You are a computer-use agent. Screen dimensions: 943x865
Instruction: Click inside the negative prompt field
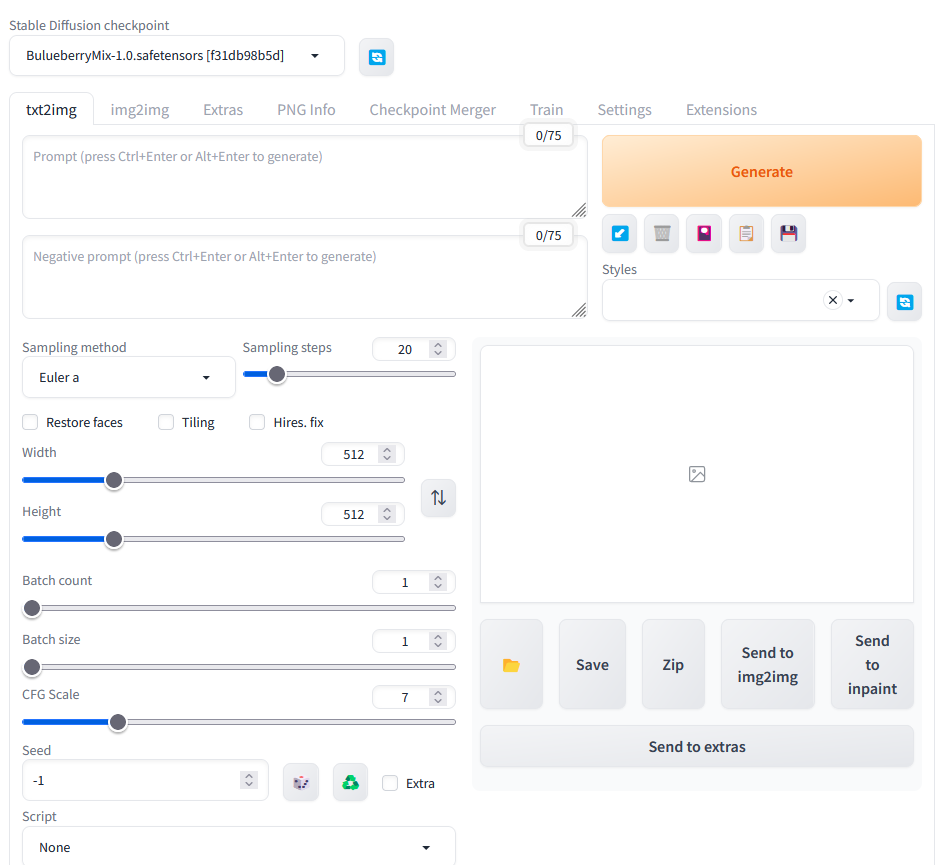300,276
